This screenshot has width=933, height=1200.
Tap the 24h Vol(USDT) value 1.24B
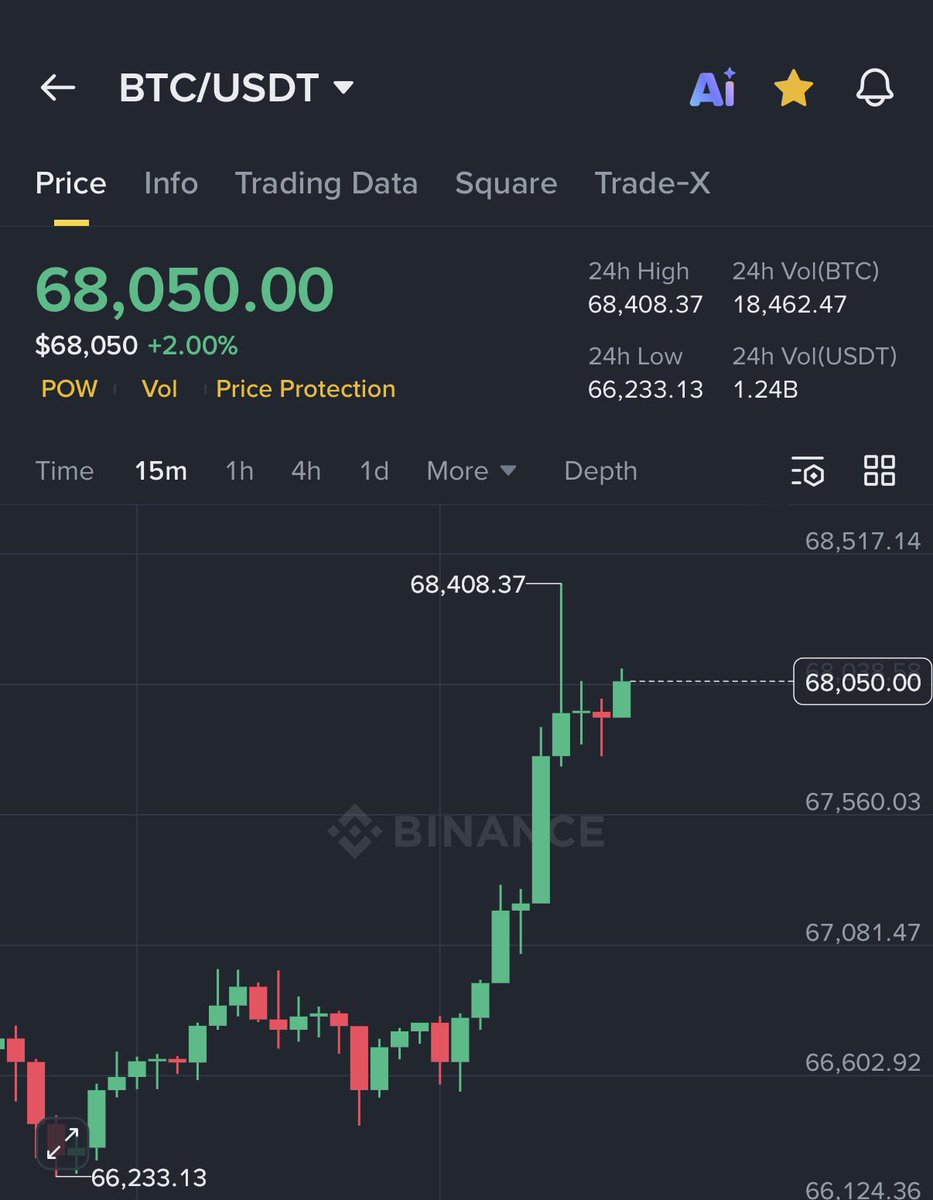(x=765, y=390)
